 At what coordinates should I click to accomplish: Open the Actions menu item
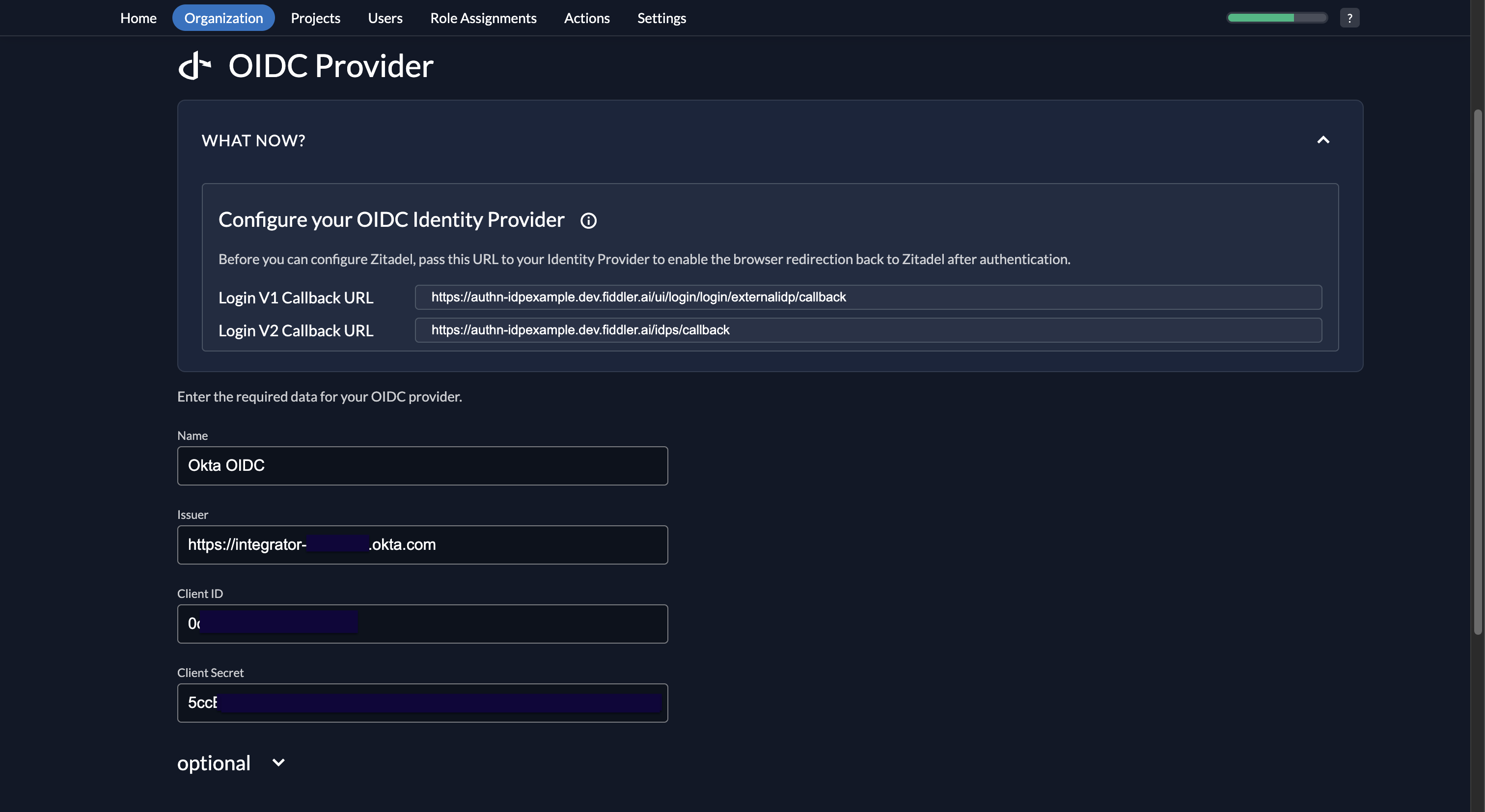tap(587, 18)
